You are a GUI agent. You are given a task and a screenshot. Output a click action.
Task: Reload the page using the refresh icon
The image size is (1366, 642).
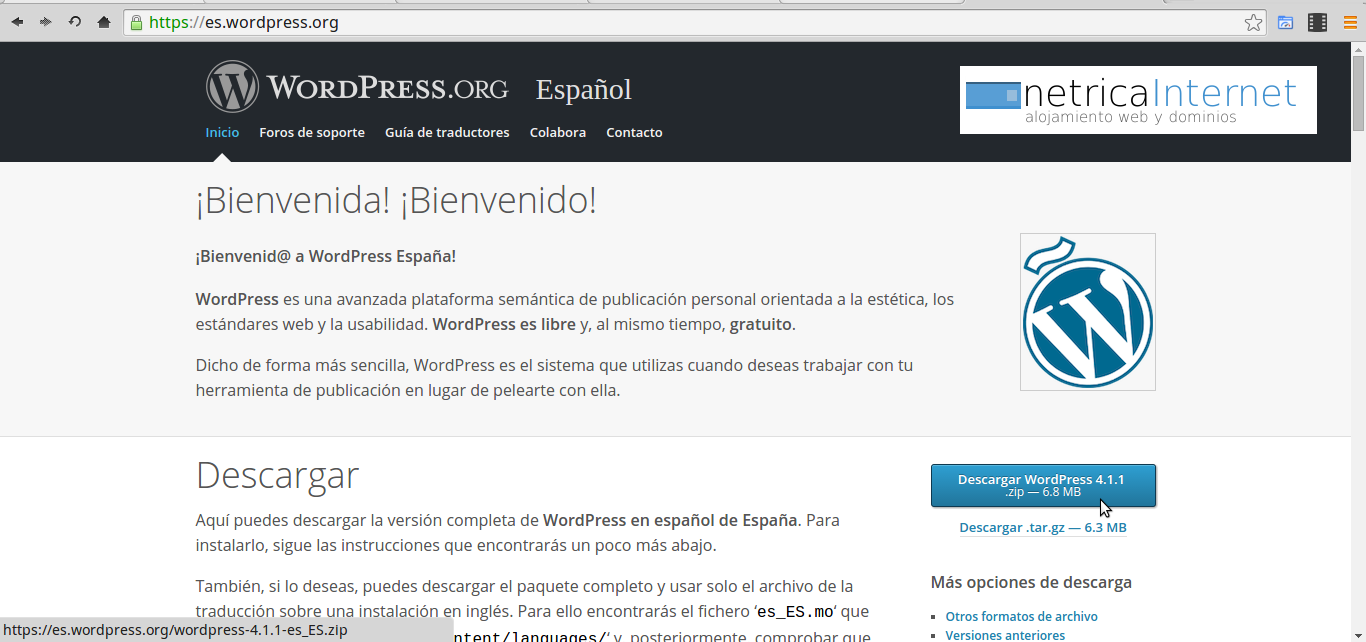75,22
